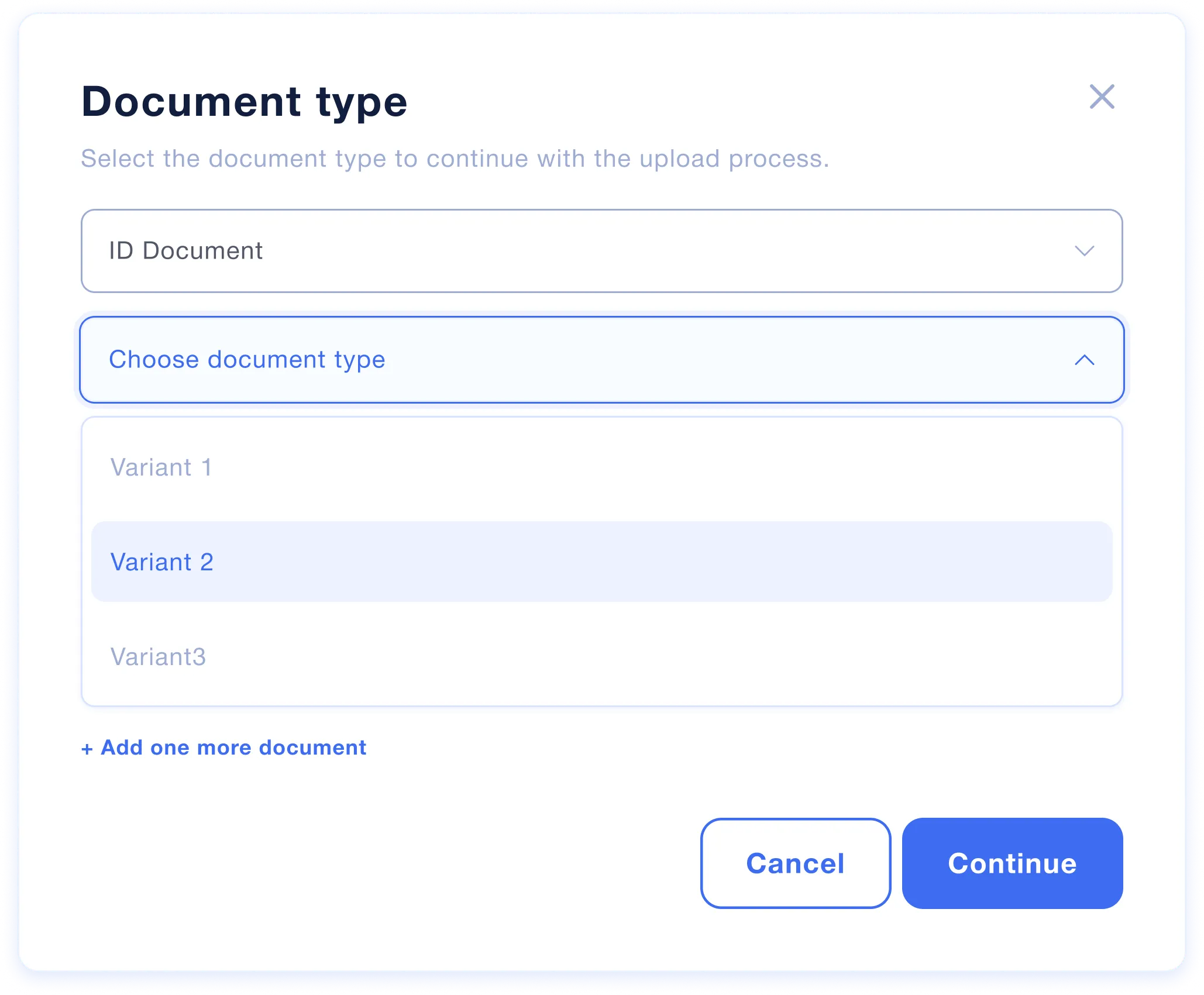This screenshot has height=995, width=1204.
Task: Open the ID Document dropdown
Action: [x=601, y=251]
